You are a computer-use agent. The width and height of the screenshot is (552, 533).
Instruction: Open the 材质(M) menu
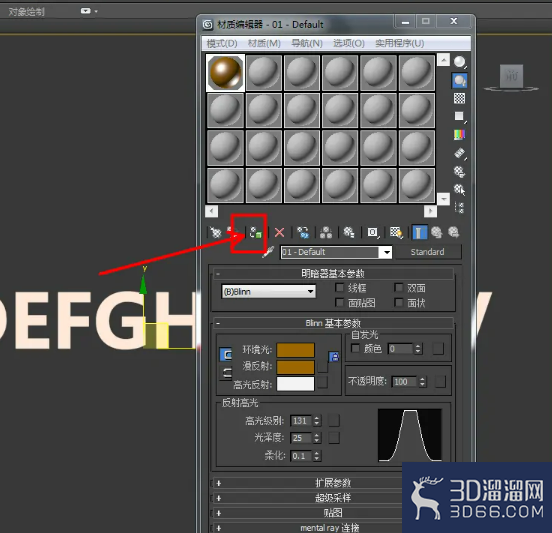click(264, 43)
